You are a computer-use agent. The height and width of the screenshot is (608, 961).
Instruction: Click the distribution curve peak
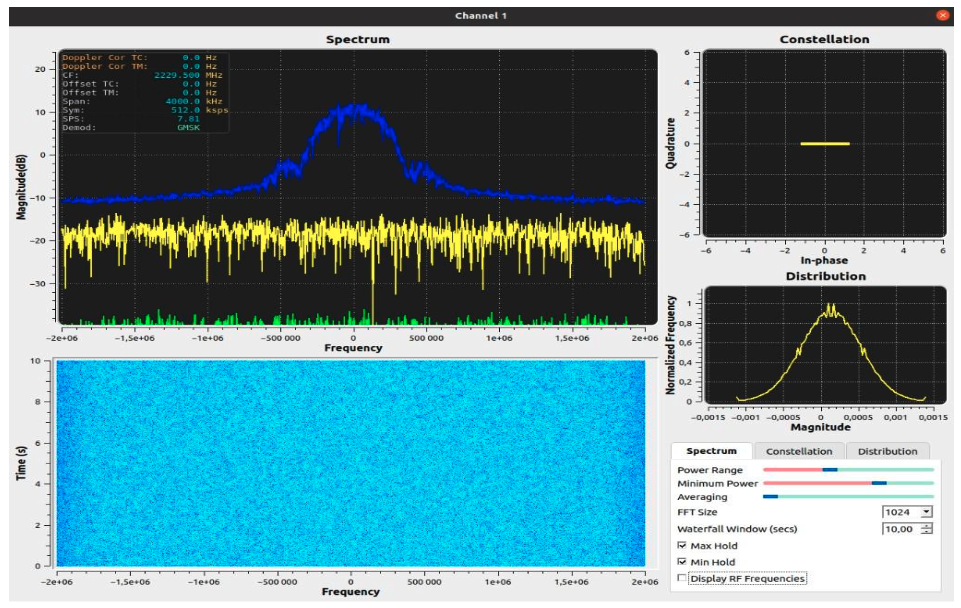click(x=831, y=308)
